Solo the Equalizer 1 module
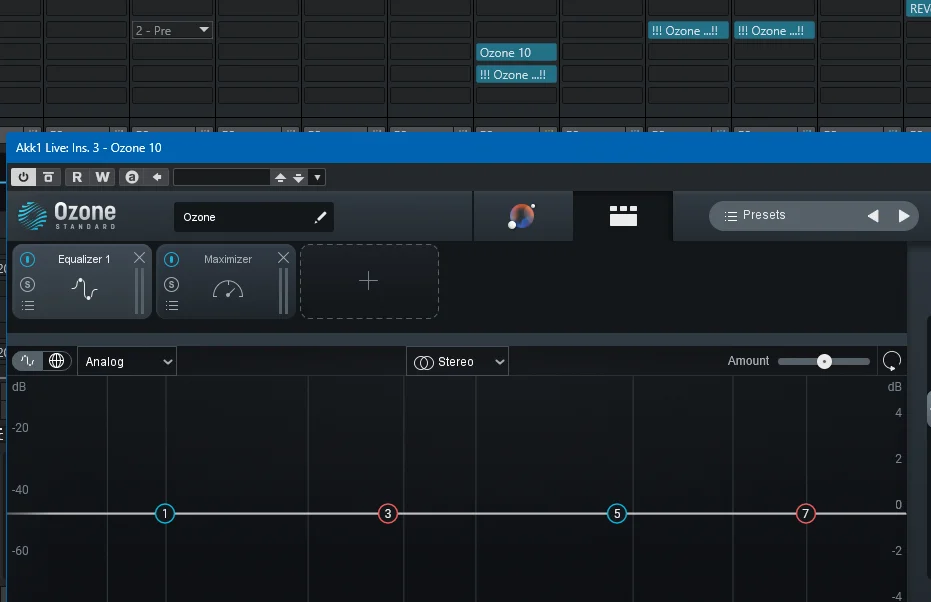931x602 pixels. tap(27, 284)
